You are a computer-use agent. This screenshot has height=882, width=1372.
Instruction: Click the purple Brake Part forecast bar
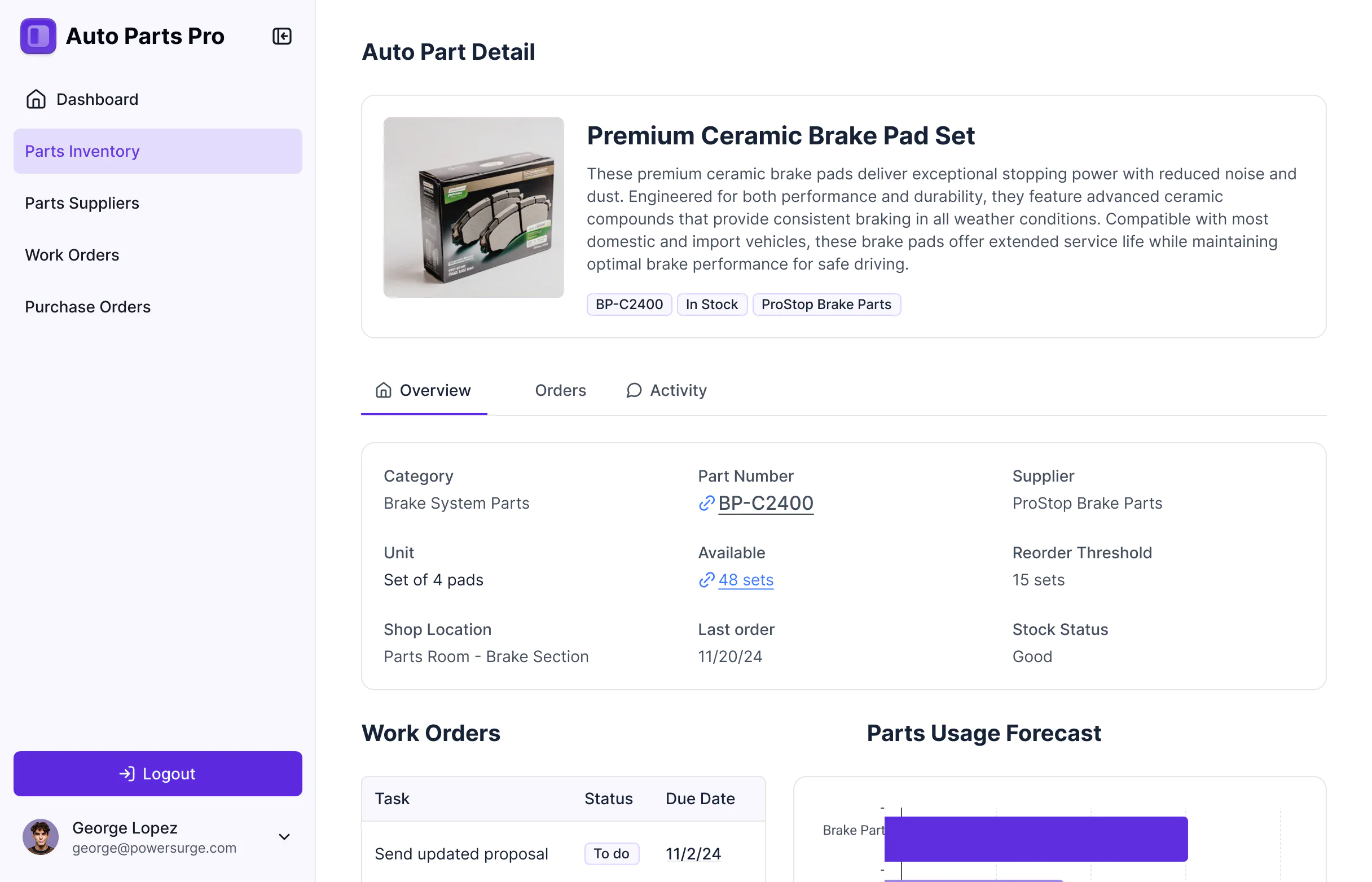[1035, 839]
